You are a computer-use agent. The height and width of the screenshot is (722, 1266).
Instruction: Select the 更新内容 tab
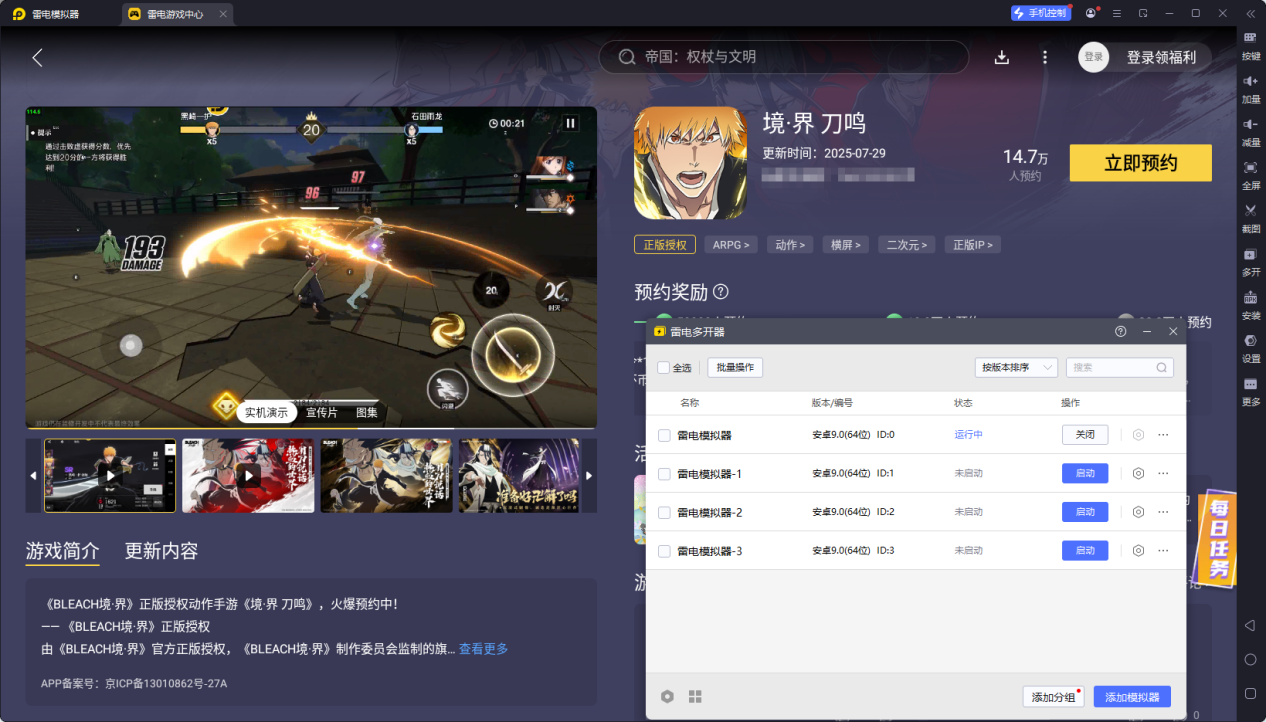pyautogui.click(x=161, y=551)
